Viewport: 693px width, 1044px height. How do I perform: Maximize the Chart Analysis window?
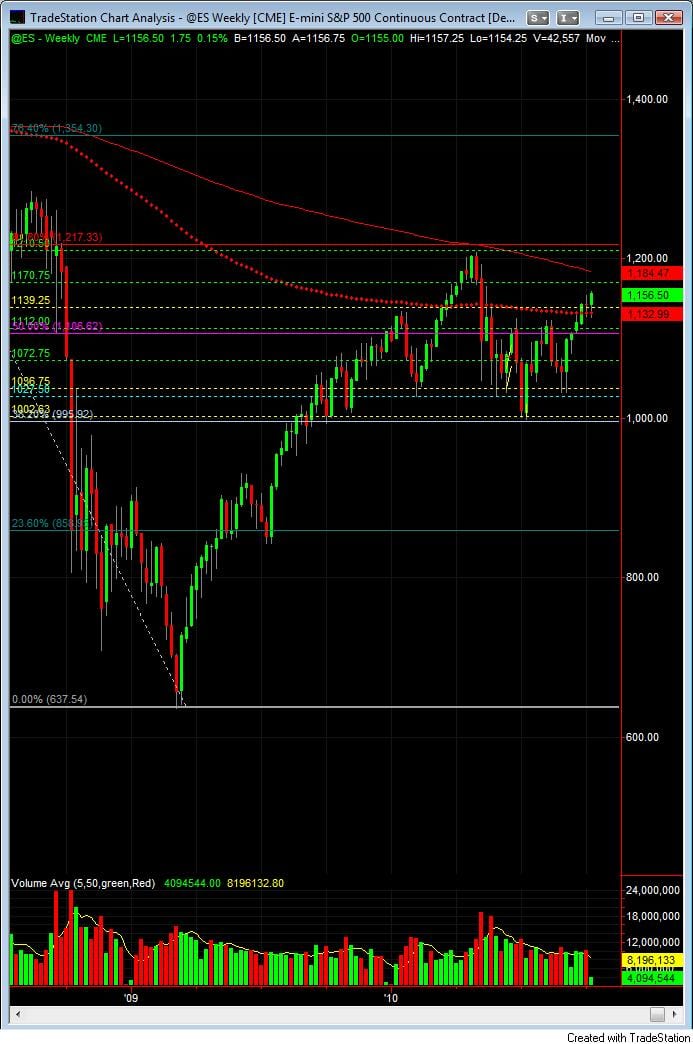[x=640, y=17]
